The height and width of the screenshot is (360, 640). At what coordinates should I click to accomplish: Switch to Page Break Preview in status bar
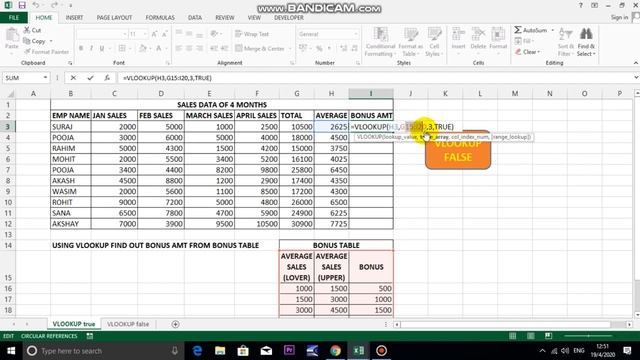click(548, 336)
